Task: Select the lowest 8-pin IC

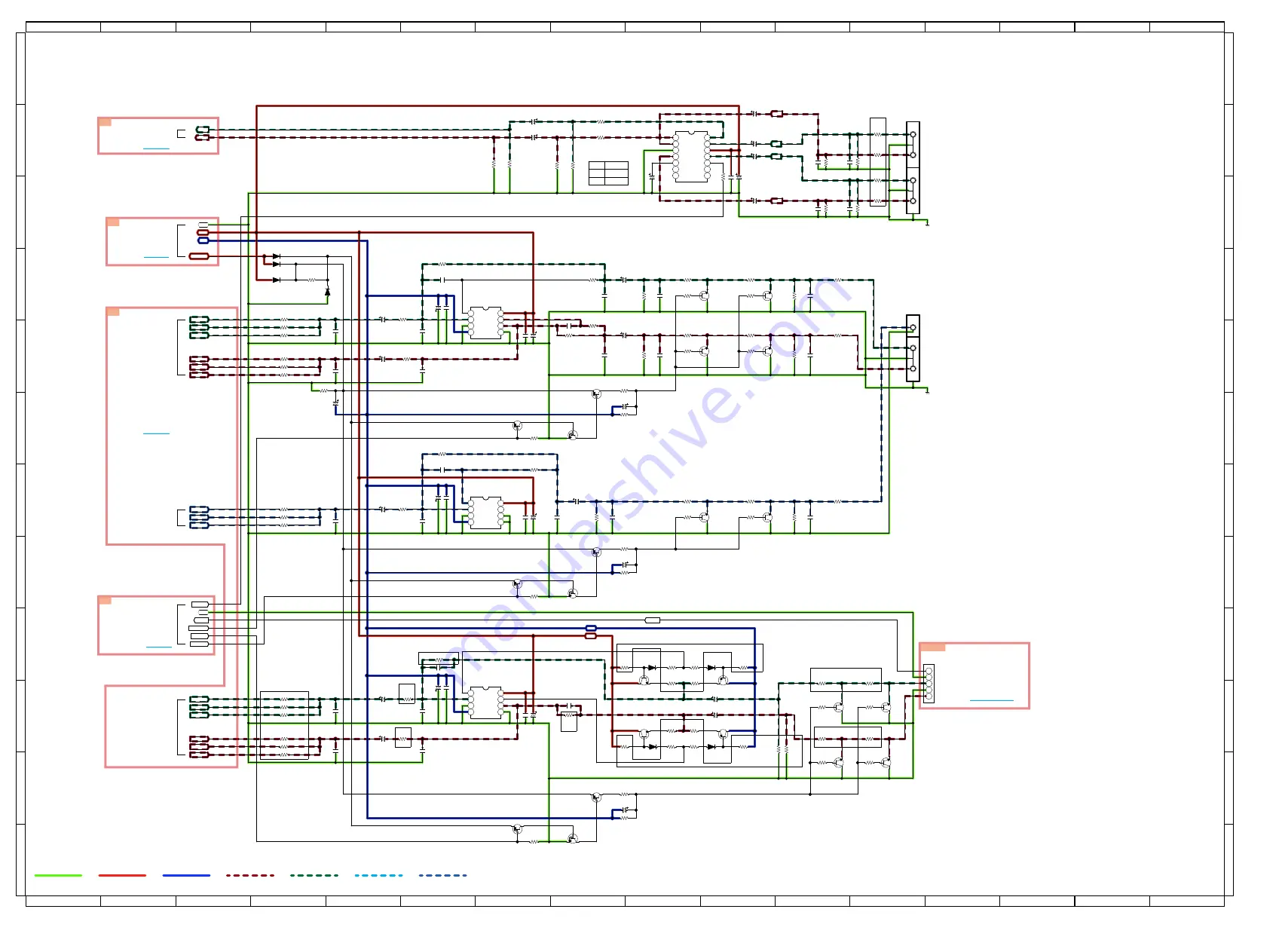Action: tap(485, 703)
